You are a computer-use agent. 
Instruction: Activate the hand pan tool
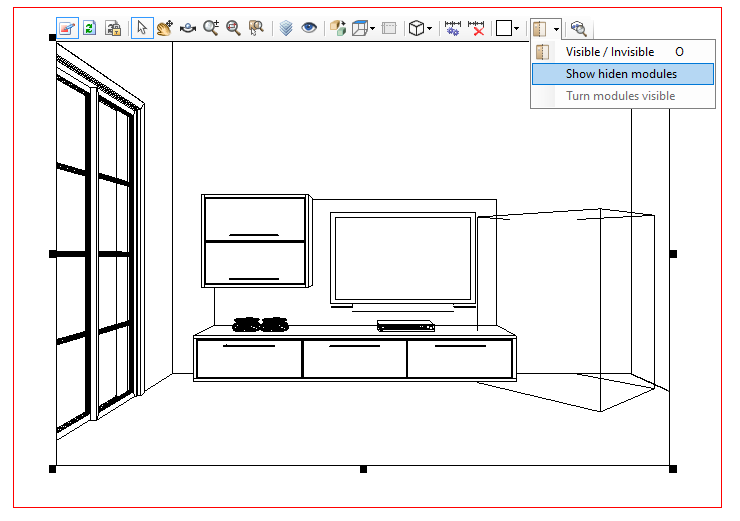(165, 28)
